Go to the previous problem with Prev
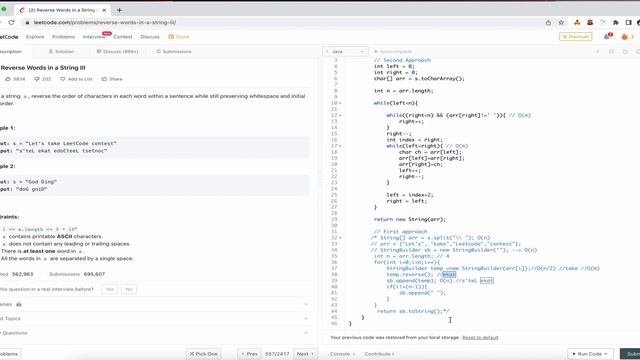640x360 pixels. (x=249, y=354)
